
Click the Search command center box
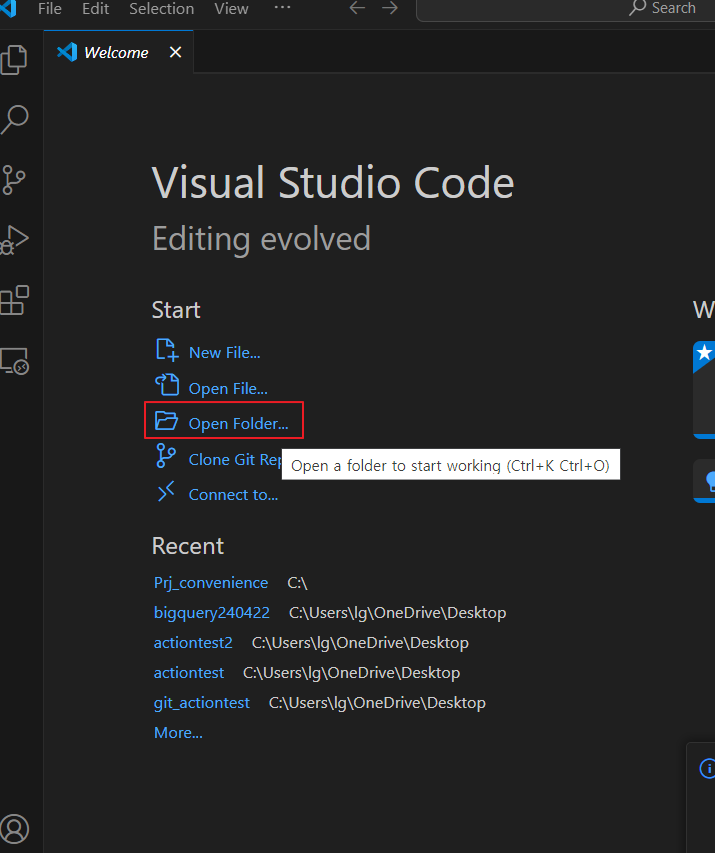pyautogui.click(x=565, y=9)
